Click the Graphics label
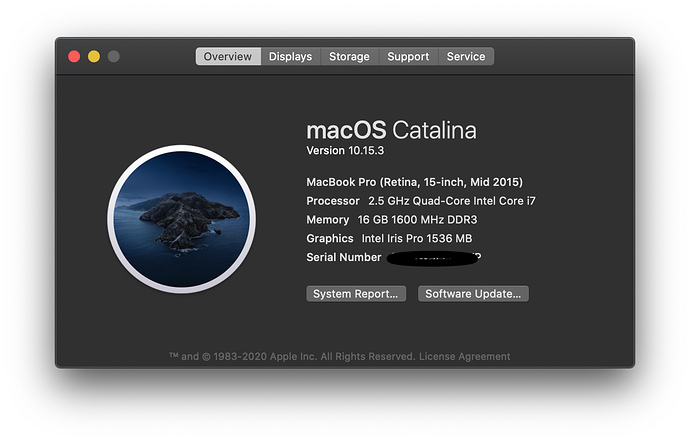The image size is (690, 440). (330, 238)
